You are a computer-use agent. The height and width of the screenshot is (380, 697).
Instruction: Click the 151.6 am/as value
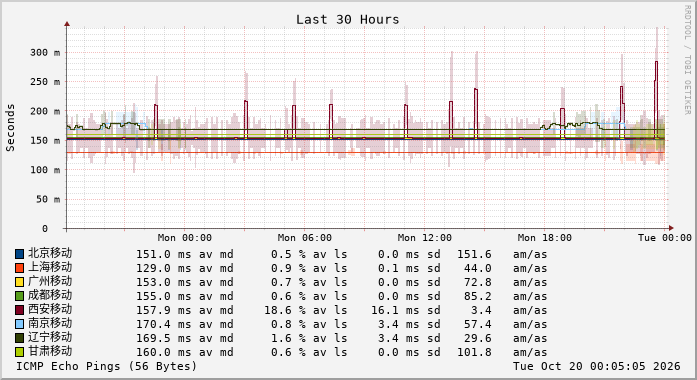point(474,254)
